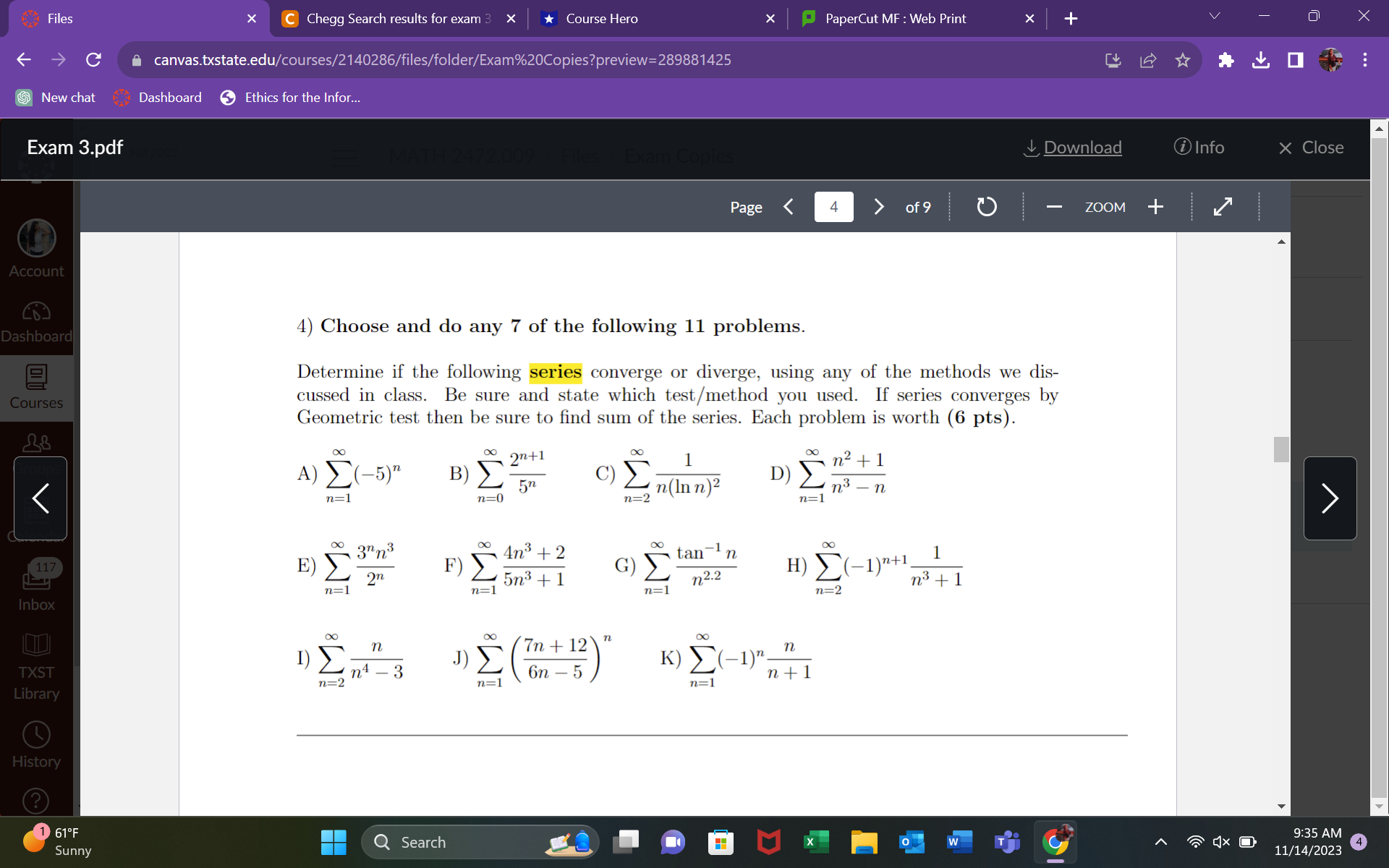This screenshot has height=868, width=1389.
Task: Download Exam 3.pdf
Action: (x=1072, y=147)
